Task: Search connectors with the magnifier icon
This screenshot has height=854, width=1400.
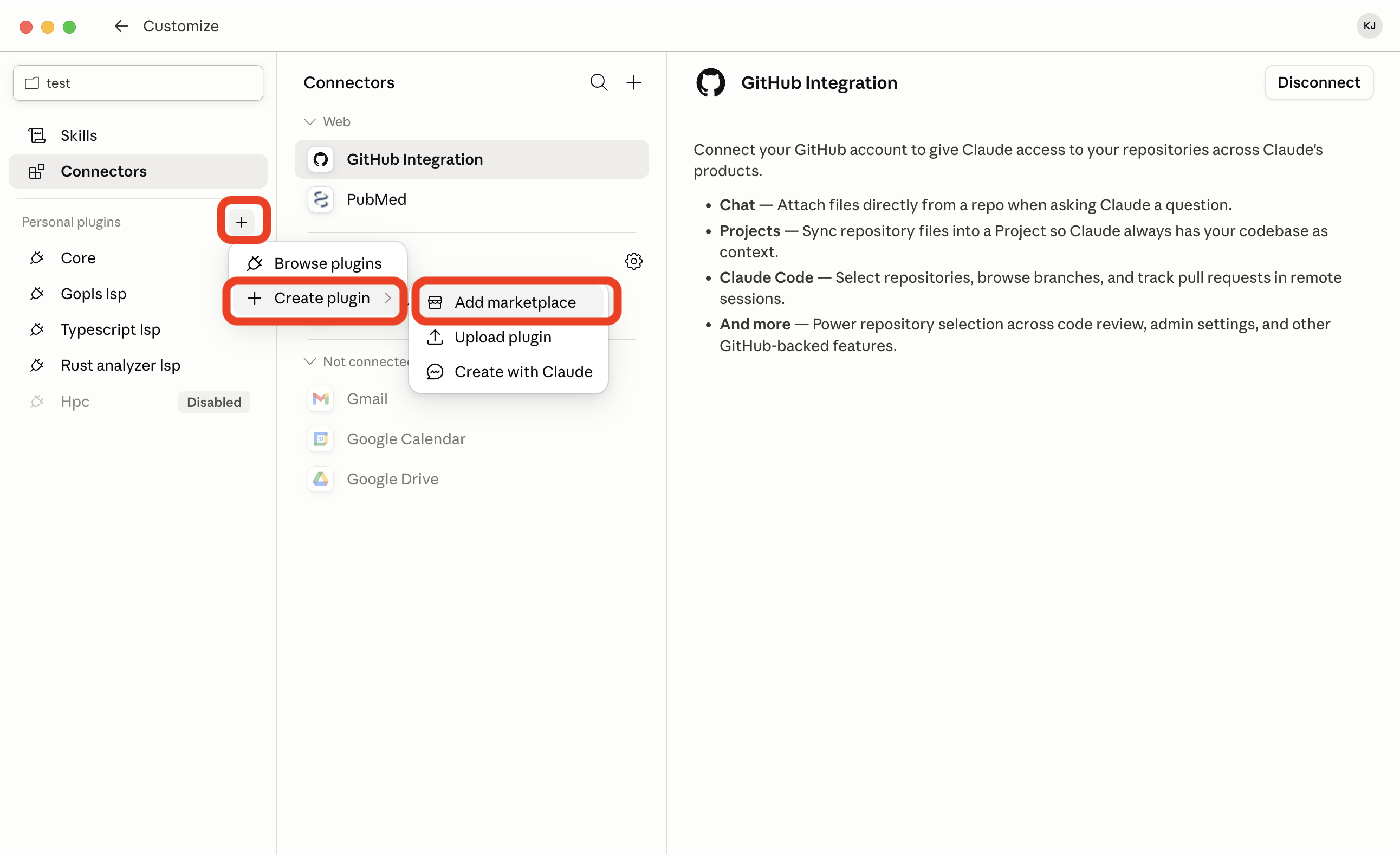Action: [599, 82]
